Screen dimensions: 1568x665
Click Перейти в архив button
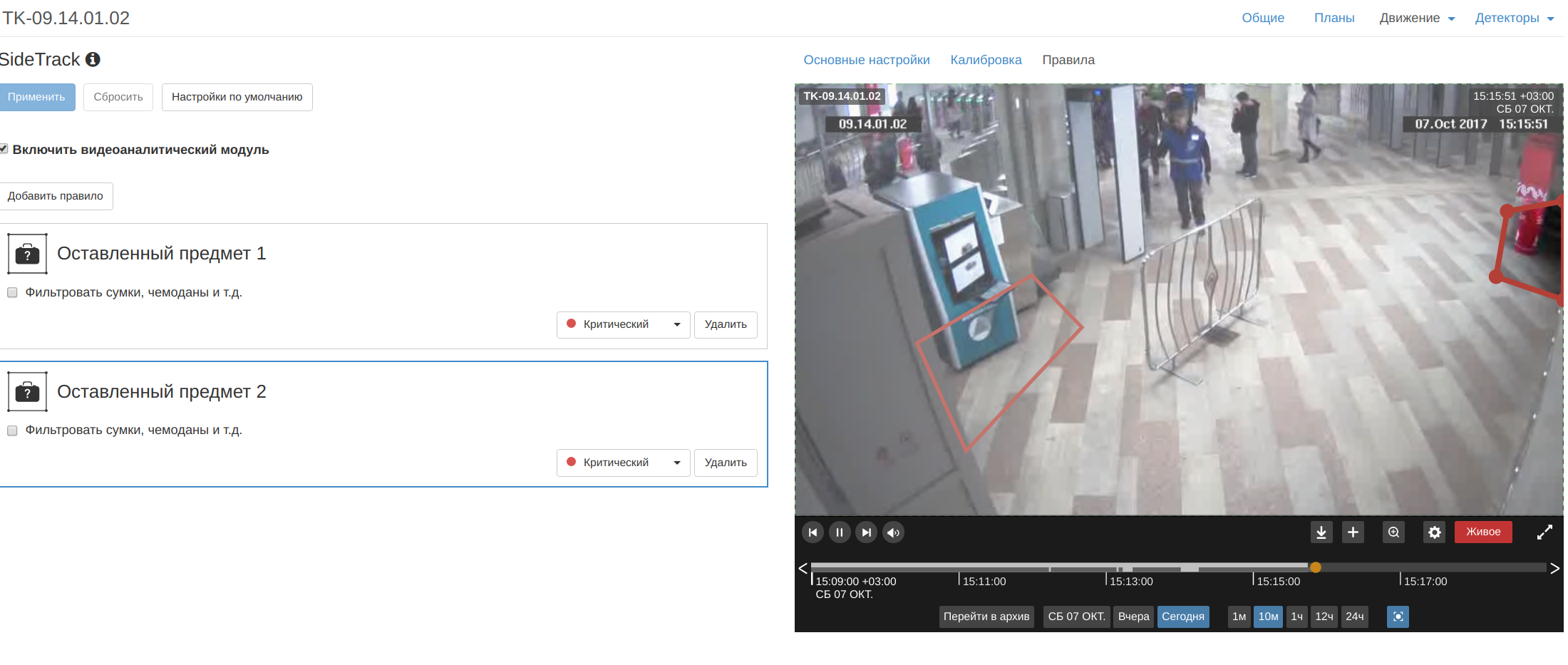(x=986, y=617)
